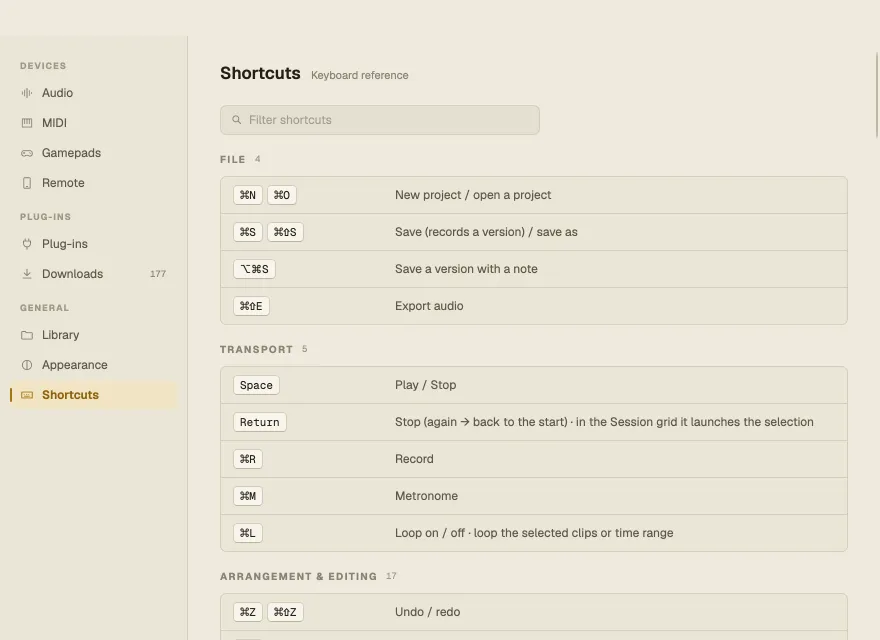Click the ⌘⇧E export key badge

pos(251,306)
